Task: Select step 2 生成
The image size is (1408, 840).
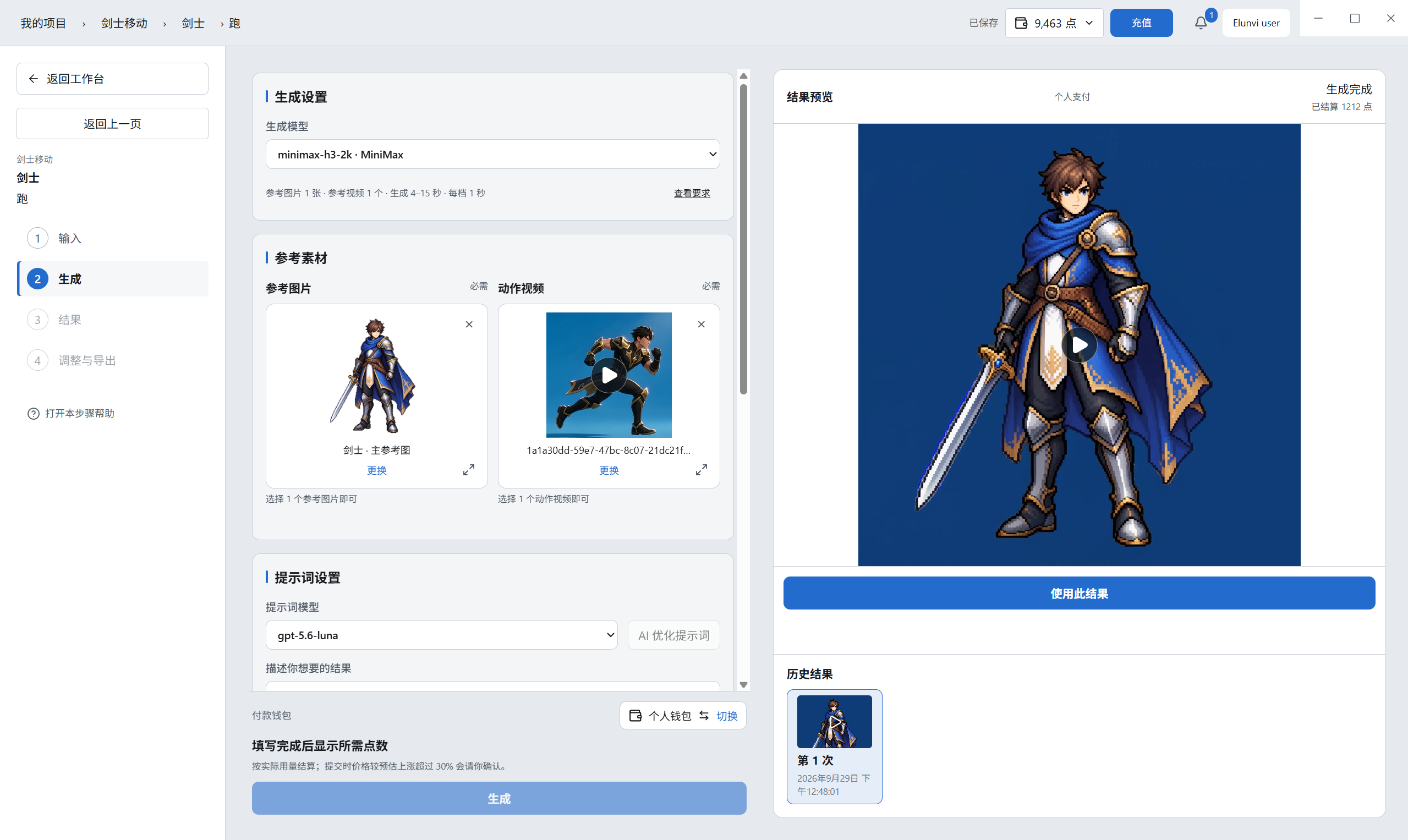Action: tap(113, 278)
